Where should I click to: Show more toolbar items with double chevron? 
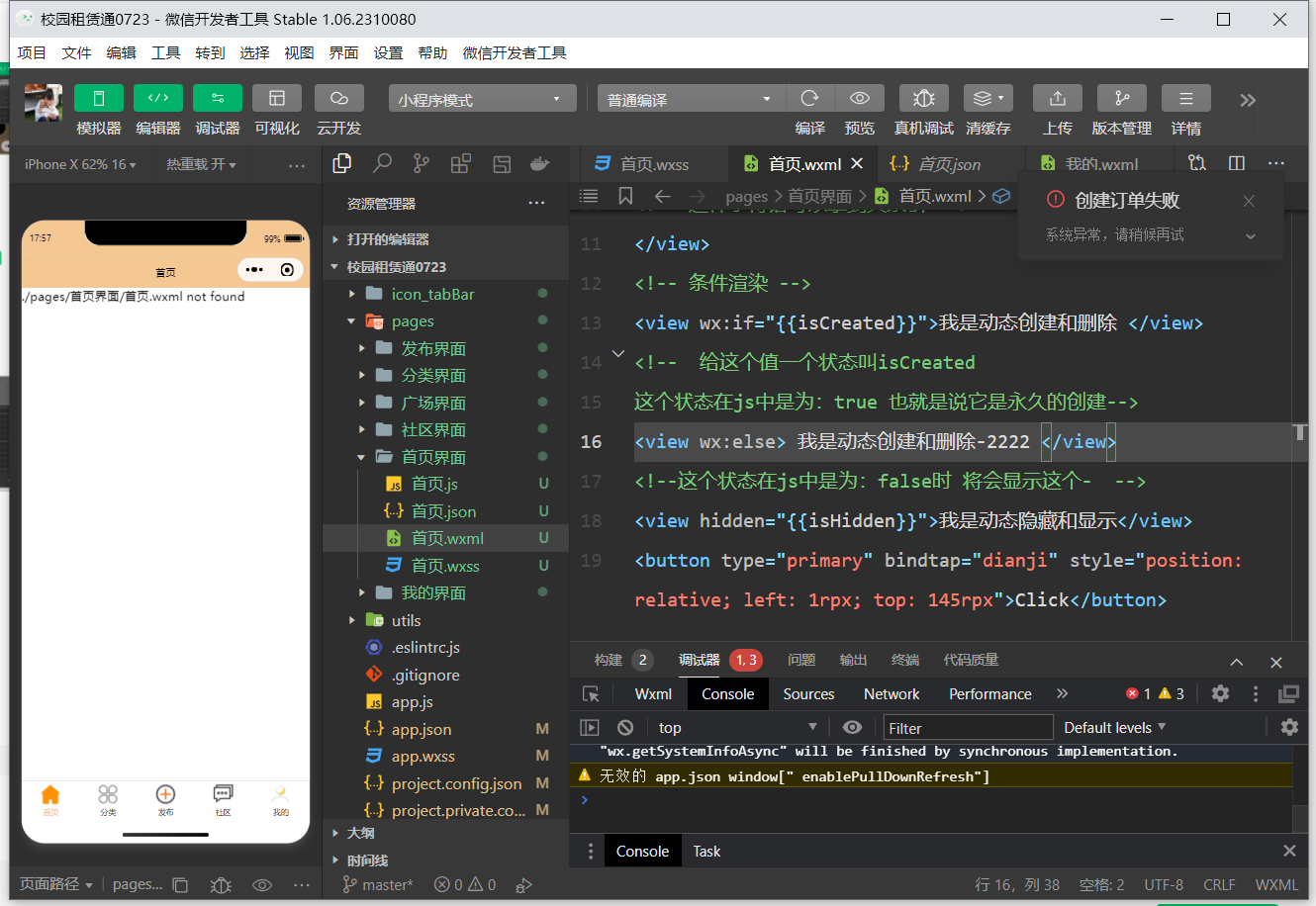(1248, 100)
